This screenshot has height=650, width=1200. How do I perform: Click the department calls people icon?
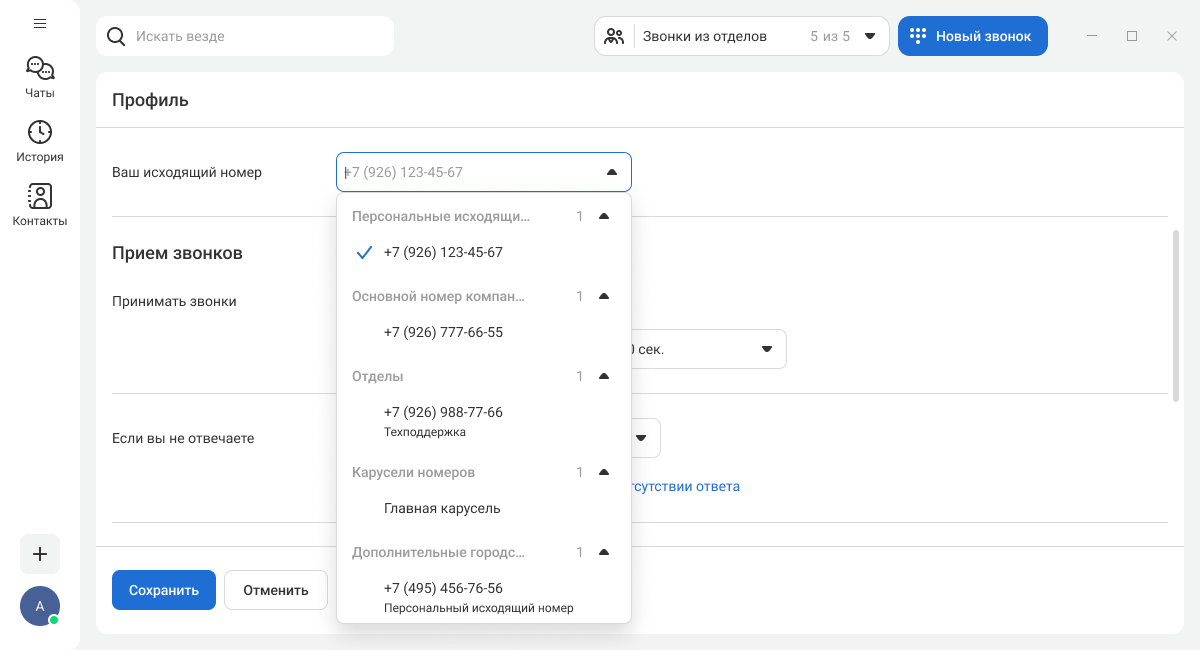pos(615,36)
